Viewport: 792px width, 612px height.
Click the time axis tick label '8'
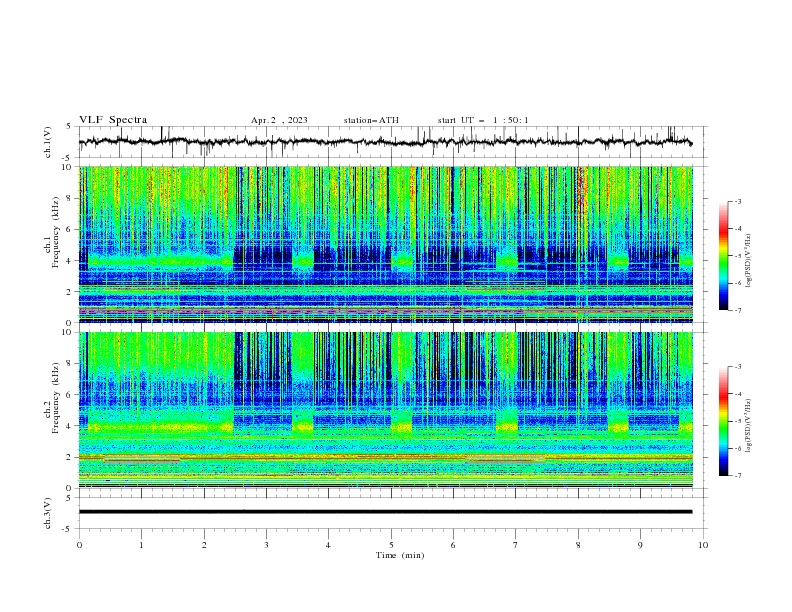[578, 545]
